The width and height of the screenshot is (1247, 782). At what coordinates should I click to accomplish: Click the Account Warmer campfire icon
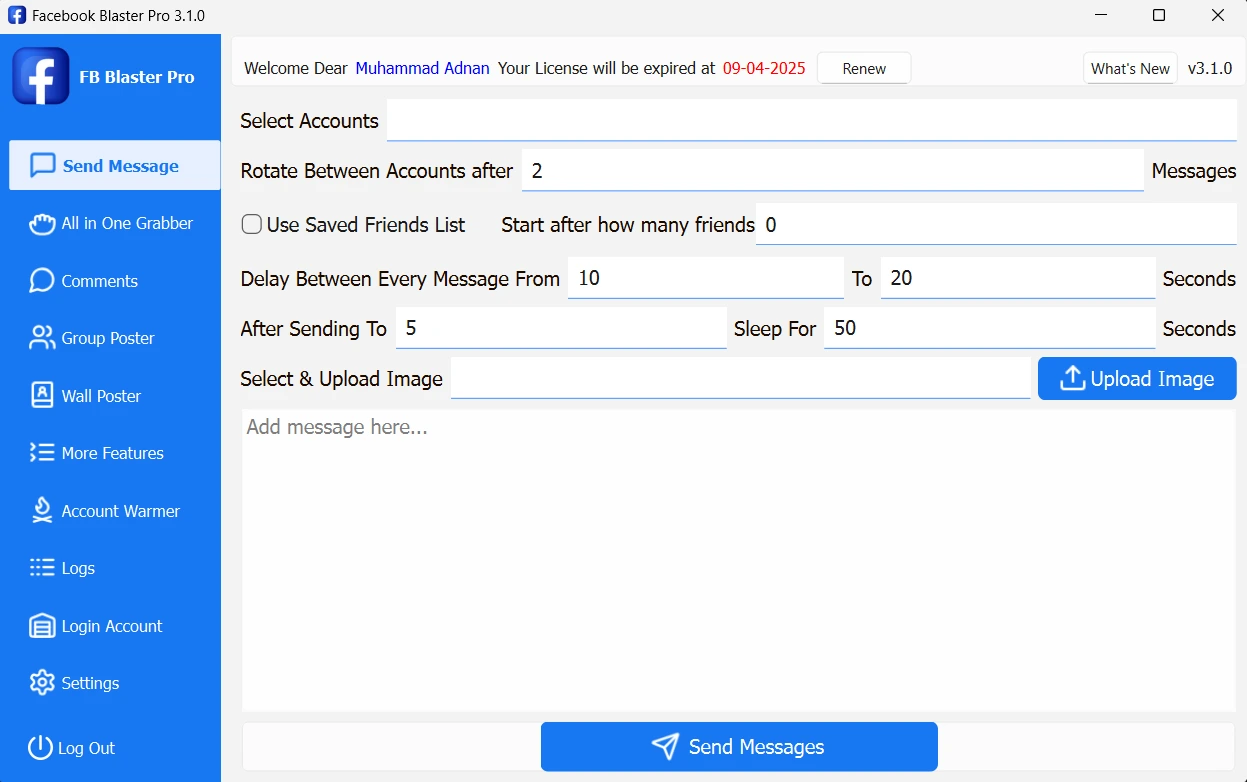tap(42, 511)
